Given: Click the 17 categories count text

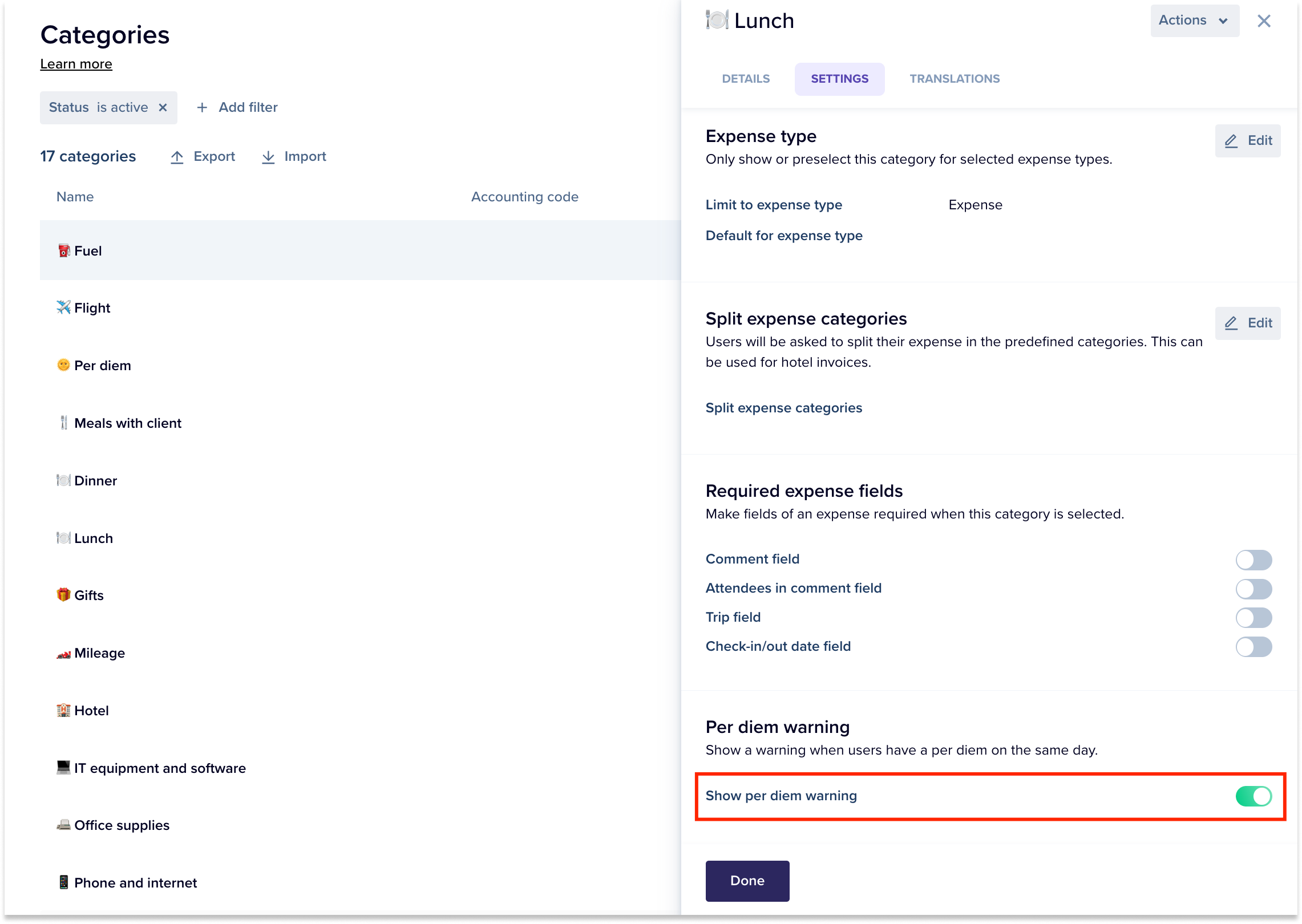Looking at the screenshot, I should (x=88, y=156).
